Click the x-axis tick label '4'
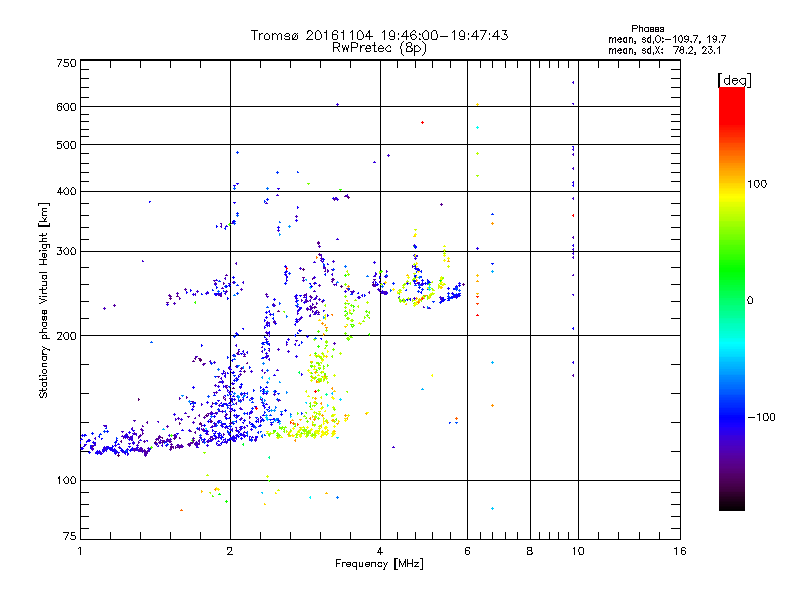The height and width of the screenshot is (600, 800). tap(380, 551)
